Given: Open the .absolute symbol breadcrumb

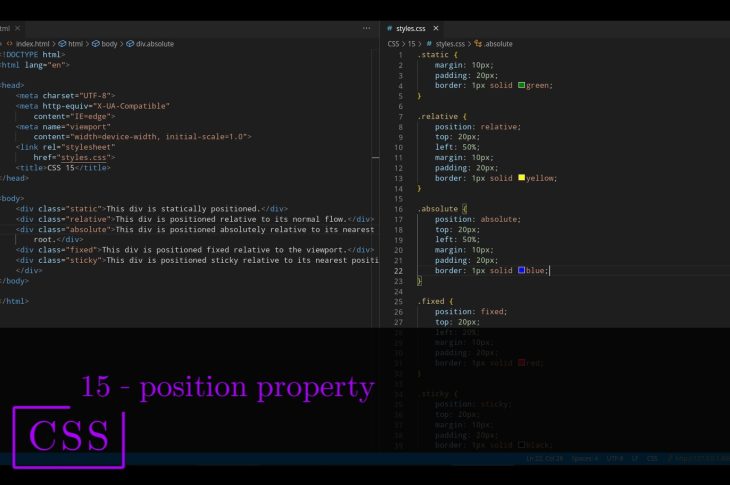Looking at the screenshot, I should point(497,44).
